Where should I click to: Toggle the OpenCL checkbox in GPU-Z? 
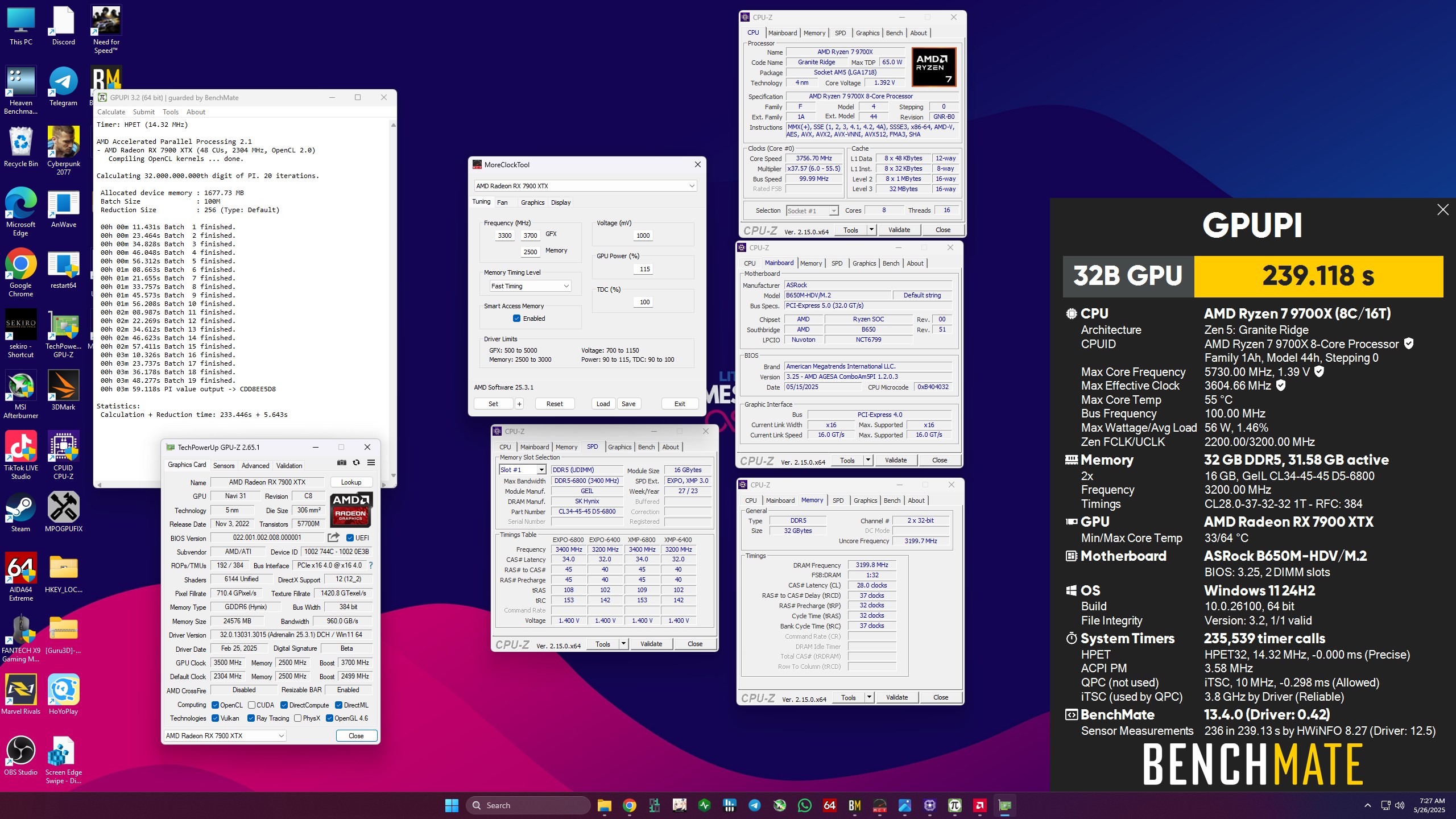[x=215, y=705]
